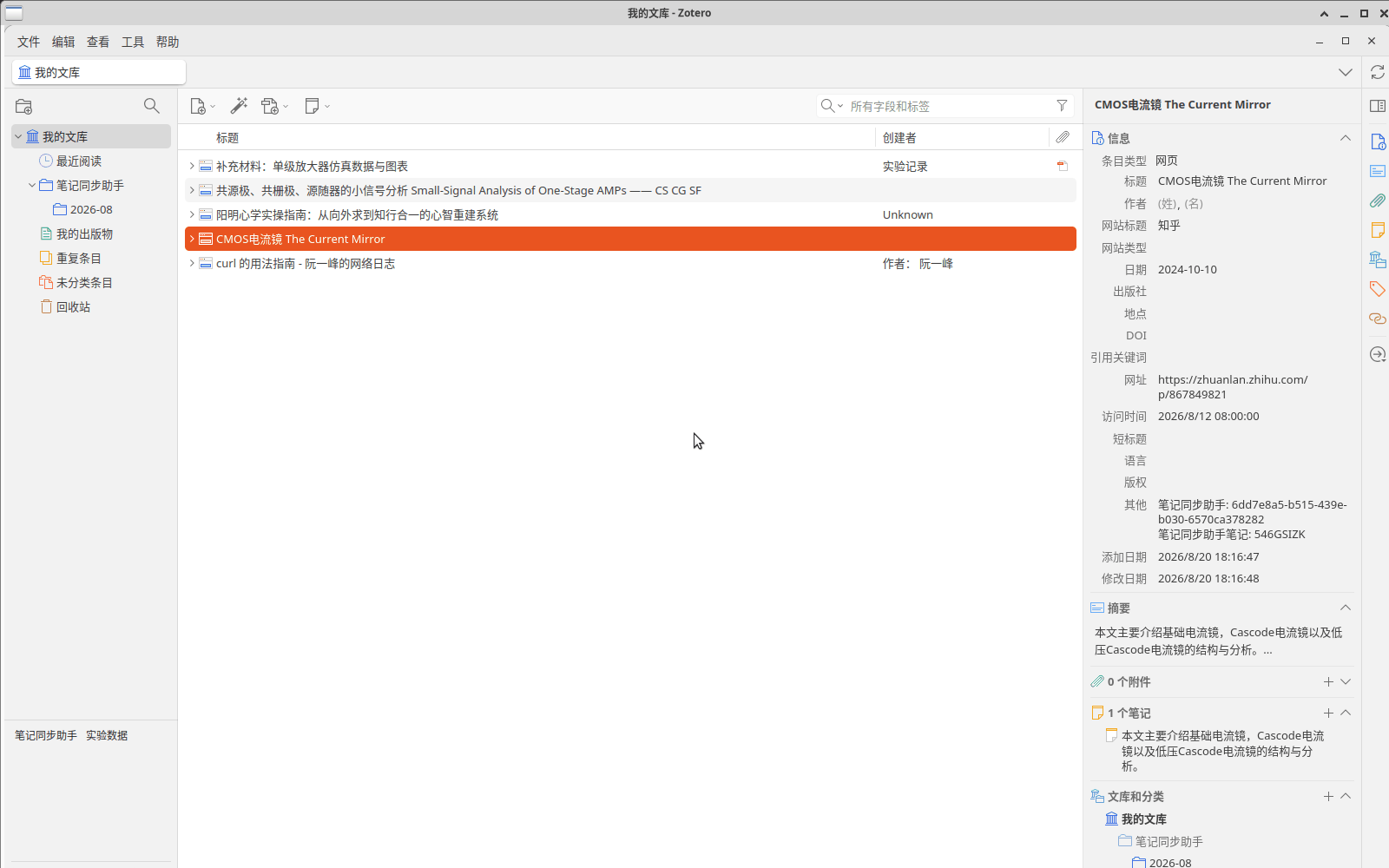Image resolution: width=1389 pixels, height=868 pixels.
Task: Filter by the 笔记同步助手 tag
Action: coord(46,735)
